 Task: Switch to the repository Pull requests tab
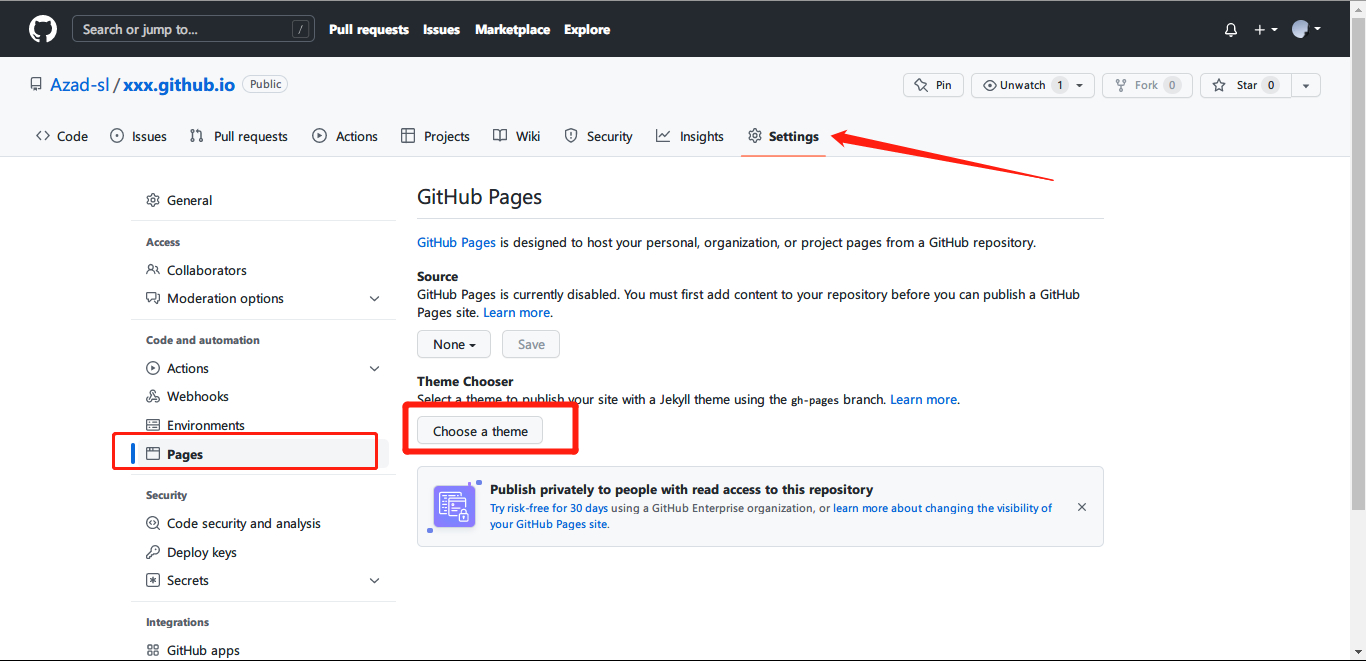(x=238, y=136)
